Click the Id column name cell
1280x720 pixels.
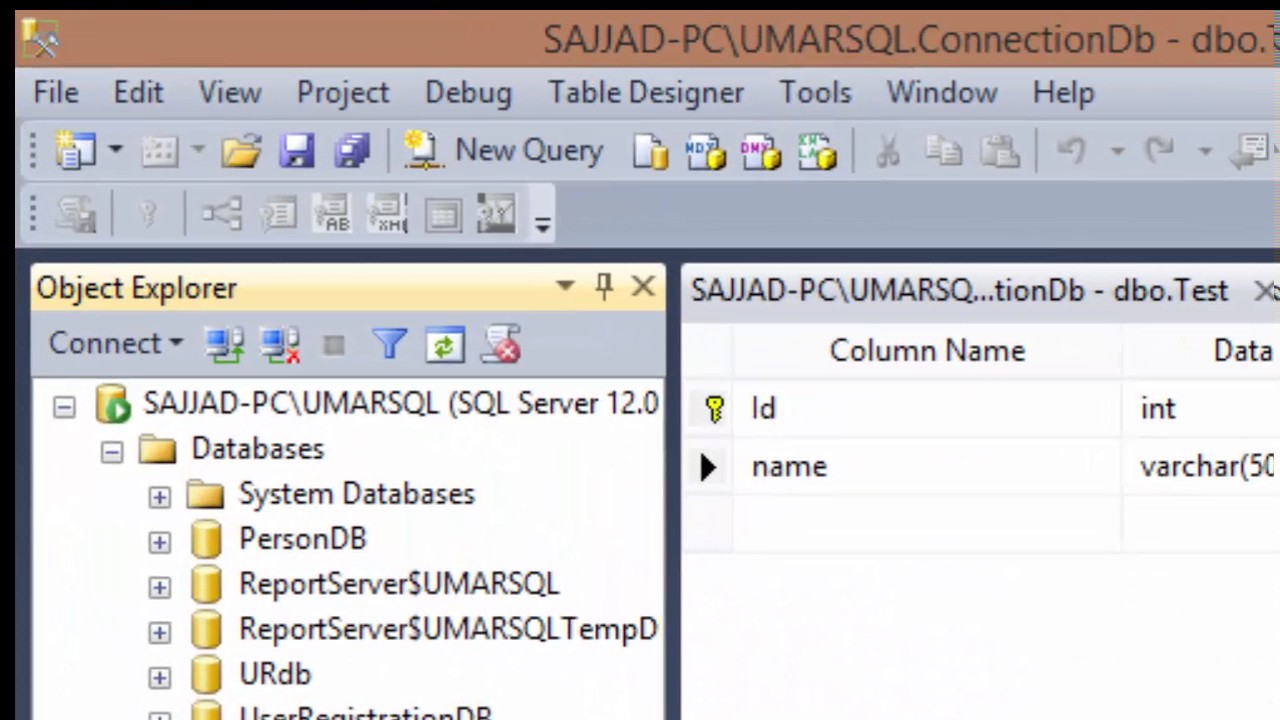927,408
